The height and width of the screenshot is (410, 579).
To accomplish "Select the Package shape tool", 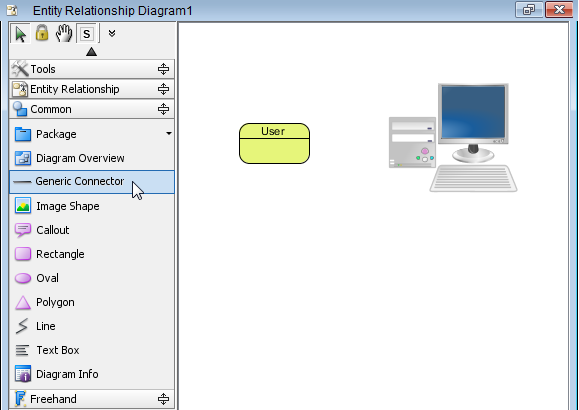I will pos(92,134).
